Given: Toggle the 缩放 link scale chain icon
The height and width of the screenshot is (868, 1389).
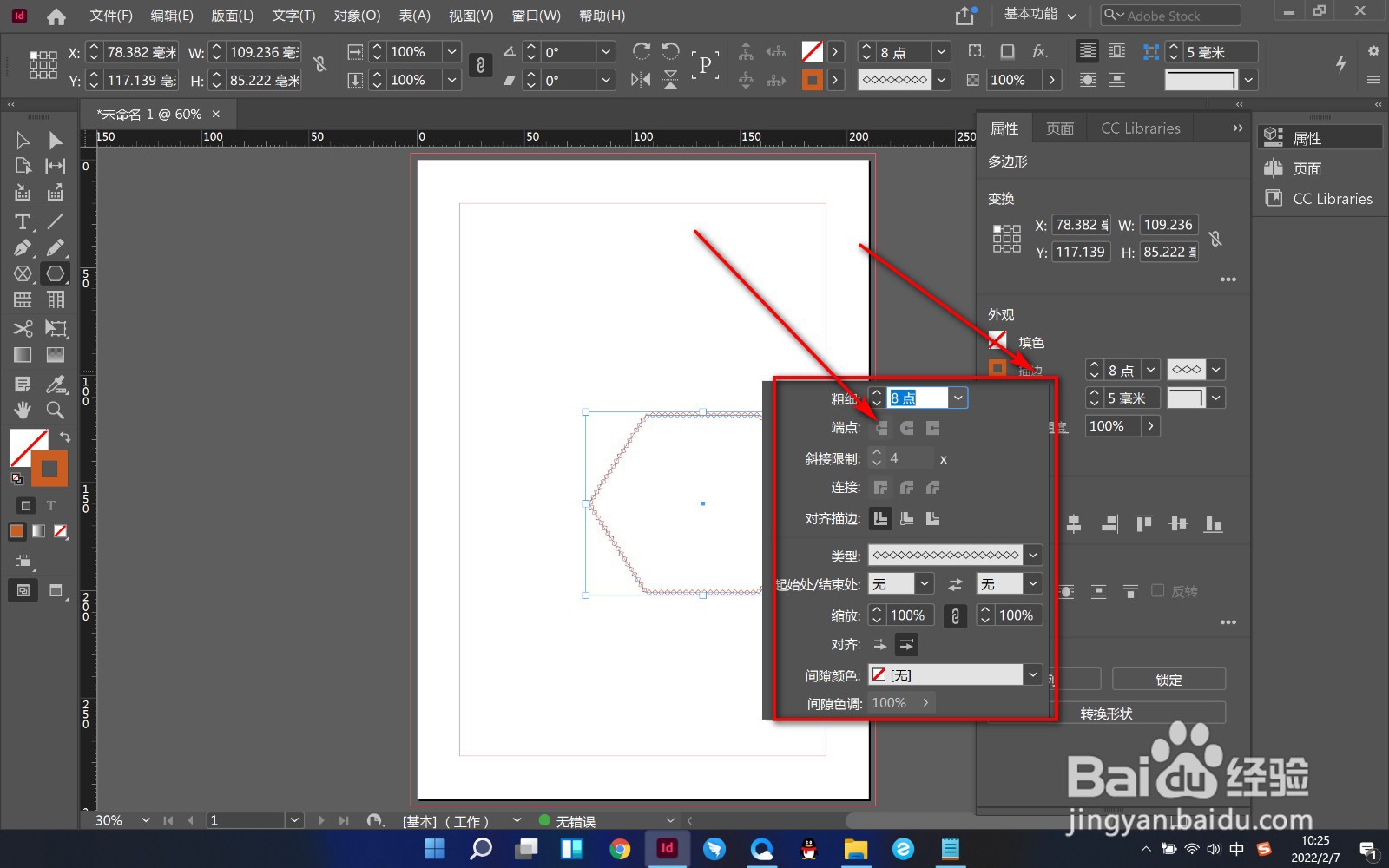Looking at the screenshot, I should pyautogui.click(x=955, y=615).
